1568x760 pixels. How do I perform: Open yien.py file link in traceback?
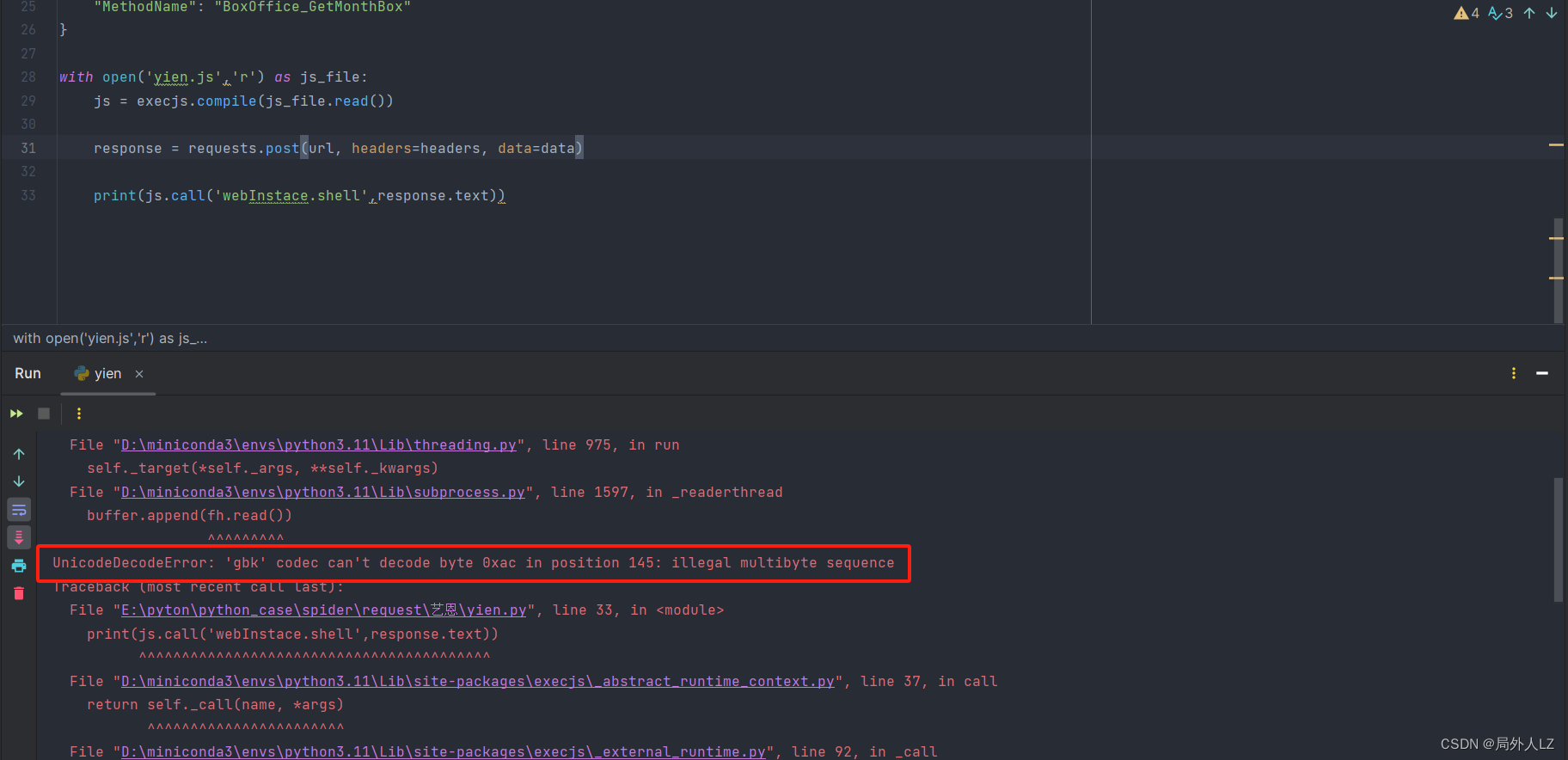tap(324, 610)
